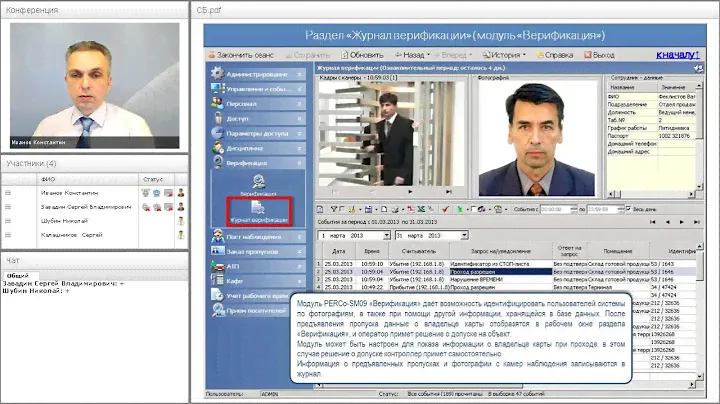Click the Обновить refresh toolbar button
This screenshot has width=720, height=404.
(x=361, y=55)
